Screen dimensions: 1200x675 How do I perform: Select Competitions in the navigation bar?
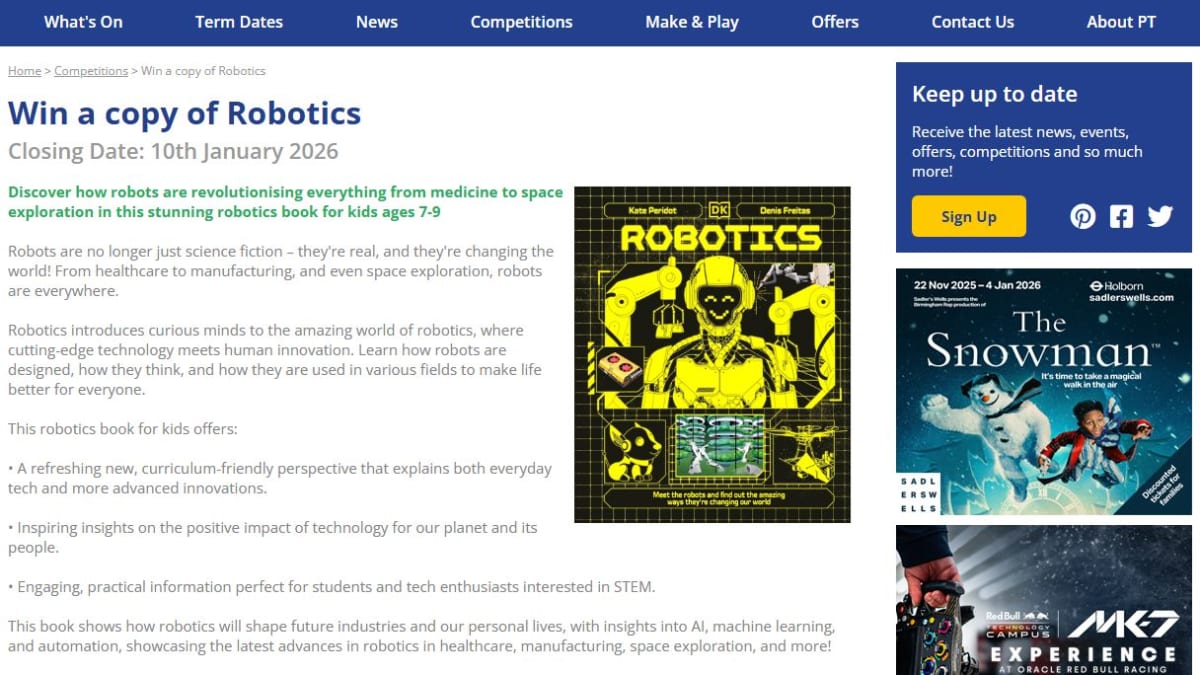522,22
